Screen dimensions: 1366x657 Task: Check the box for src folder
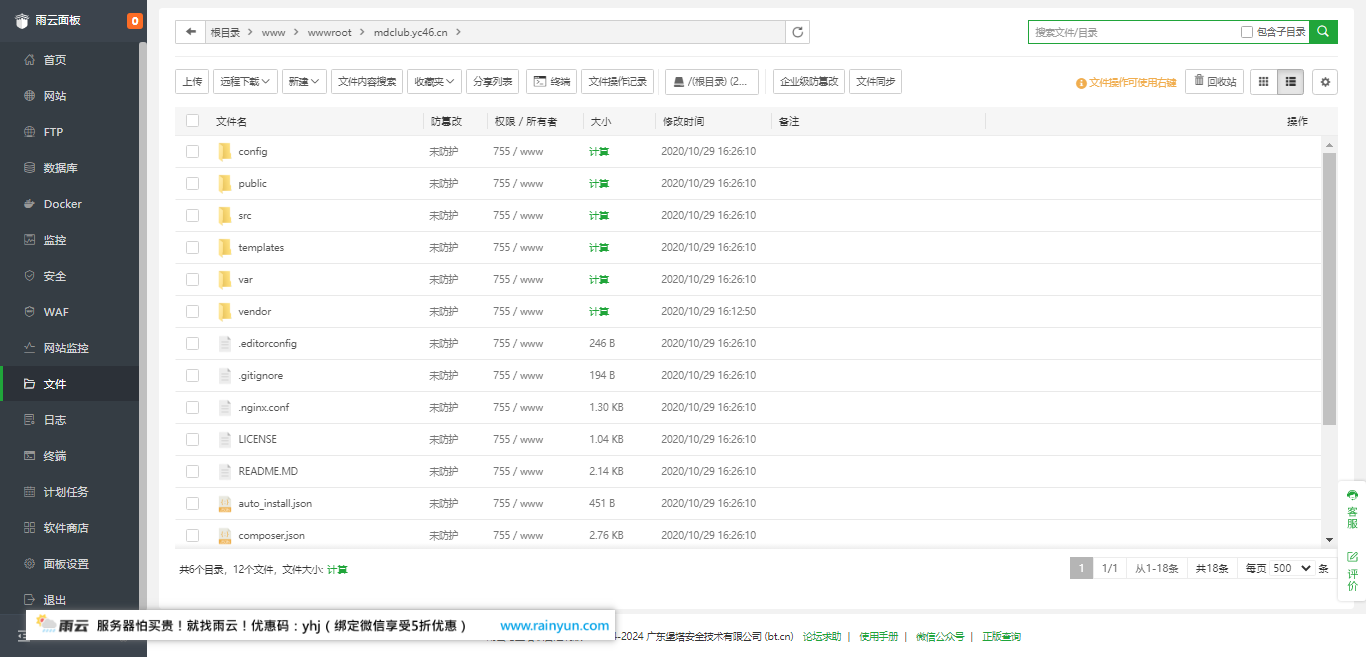point(192,216)
